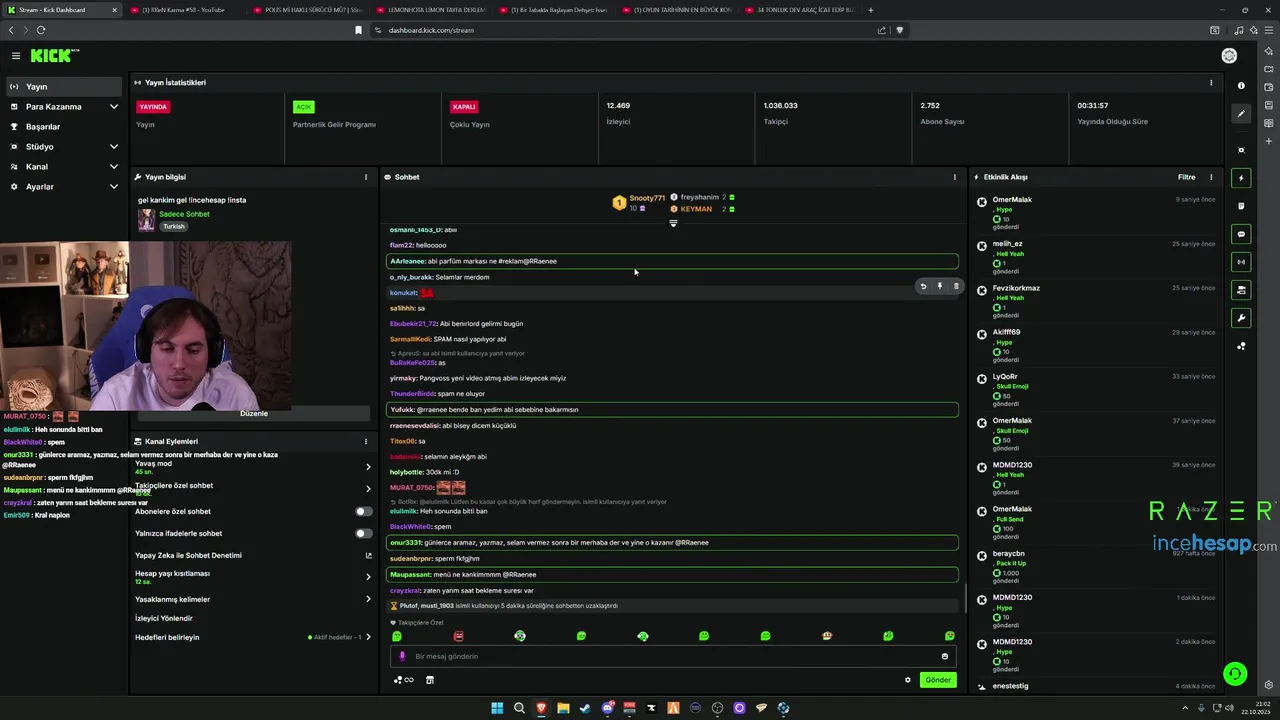Click the pencil edit icon in right toolbar
This screenshot has height=720, width=1280.
pos(1241,114)
